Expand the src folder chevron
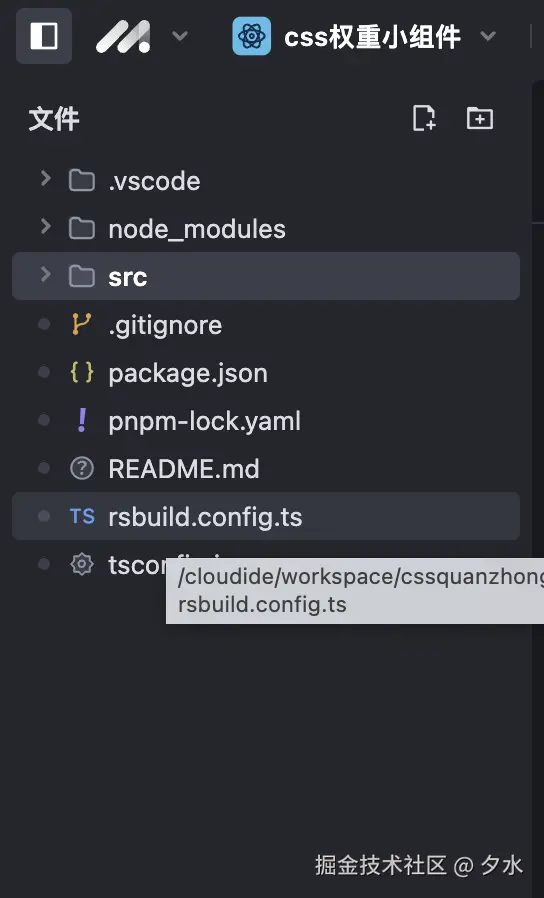 pos(45,275)
